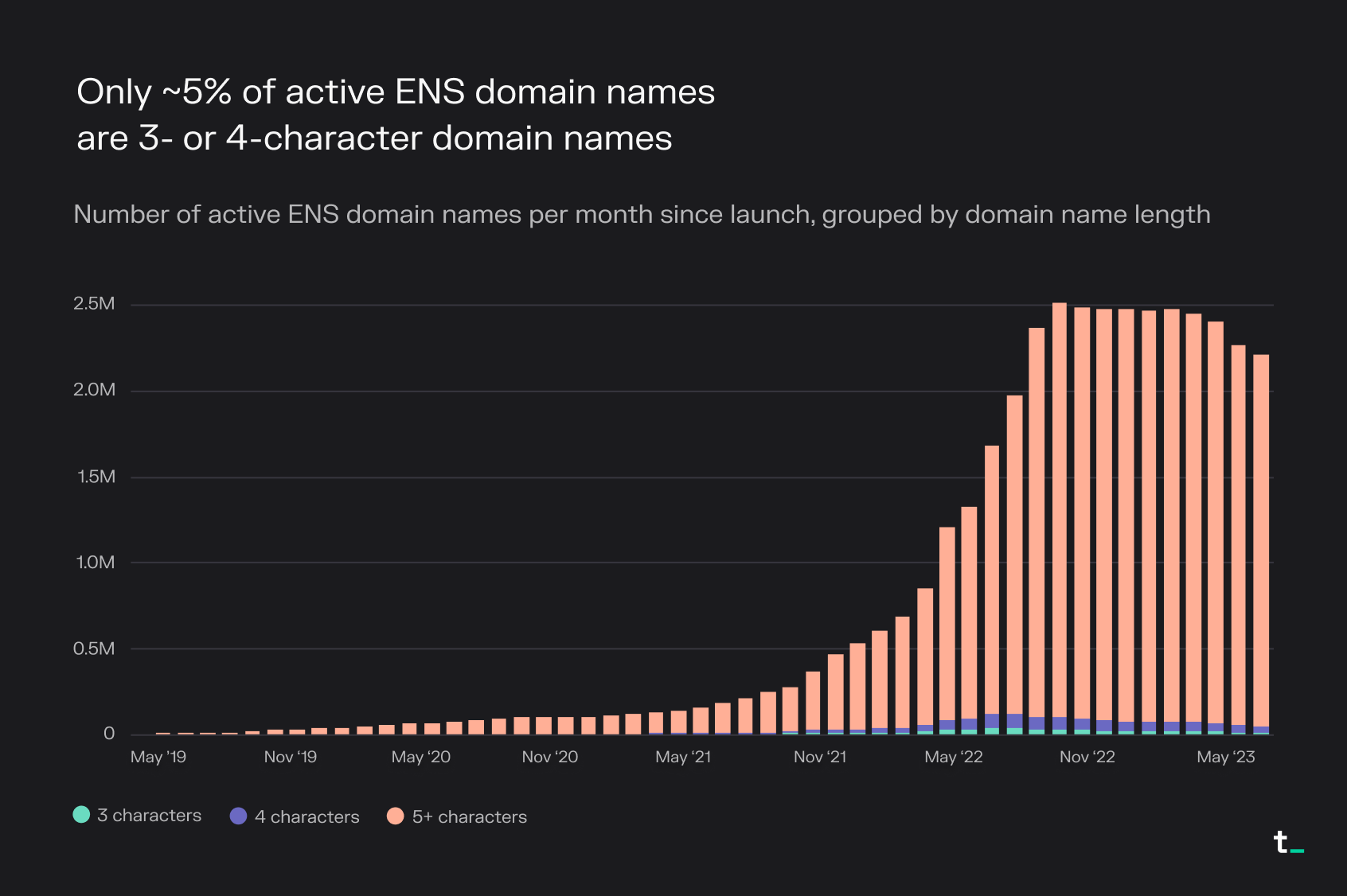Viewport: 1347px width, 896px height.
Task: Click the purple 4 characters legend dot
Action: tap(238, 816)
